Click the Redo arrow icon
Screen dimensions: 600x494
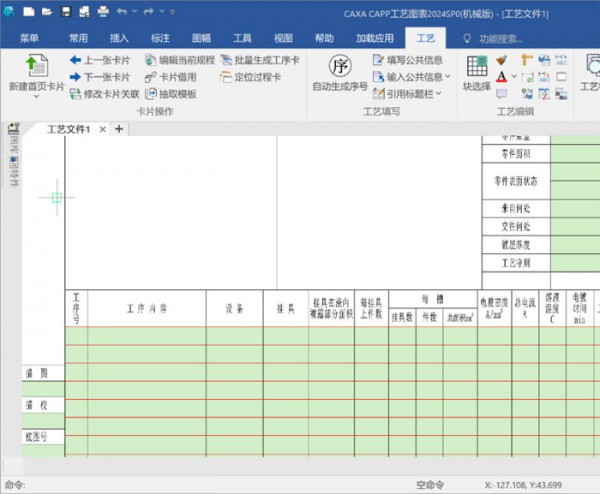(x=148, y=12)
